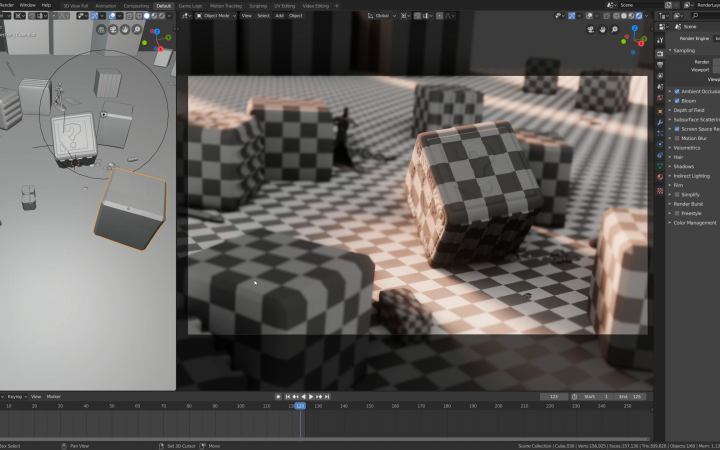Open the Tool properties tab

(660, 40)
